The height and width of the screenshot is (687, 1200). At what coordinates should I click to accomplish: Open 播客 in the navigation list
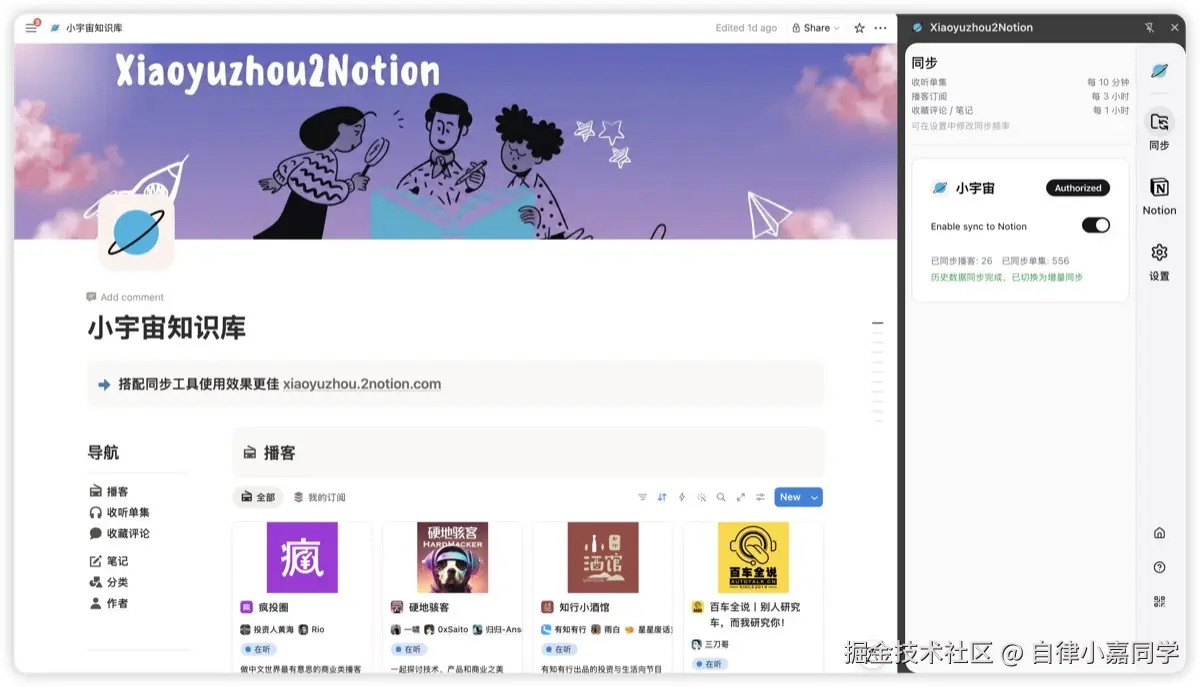109,491
